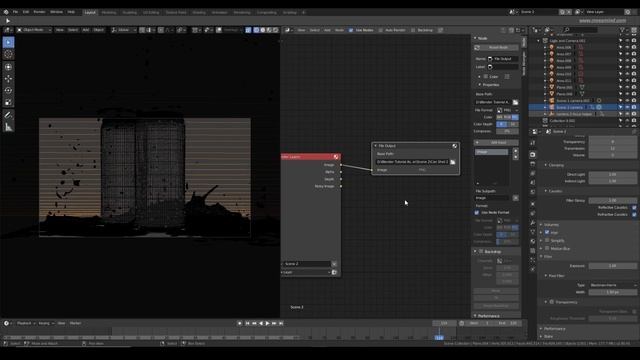
Task: Open the Output properties tab icon
Action: pyautogui.click(x=533, y=164)
